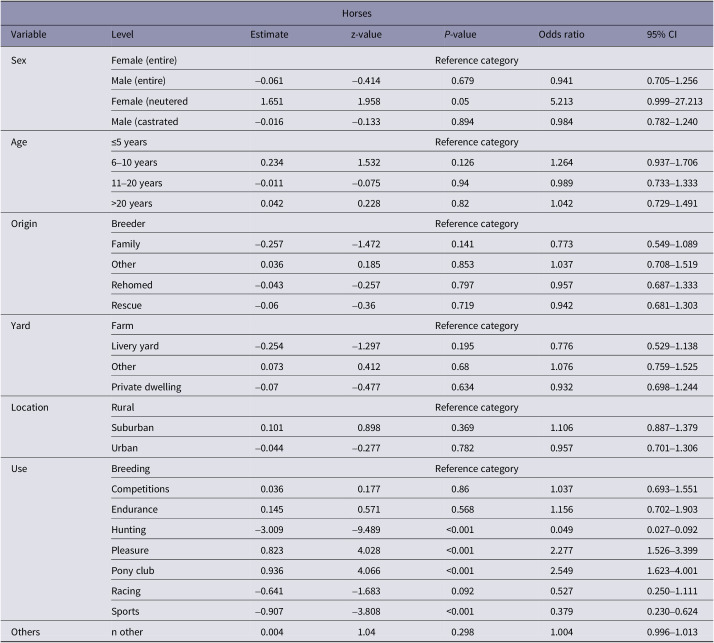The image size is (714, 643).
Task: Select the Sex variable cell
Action: tap(18, 60)
